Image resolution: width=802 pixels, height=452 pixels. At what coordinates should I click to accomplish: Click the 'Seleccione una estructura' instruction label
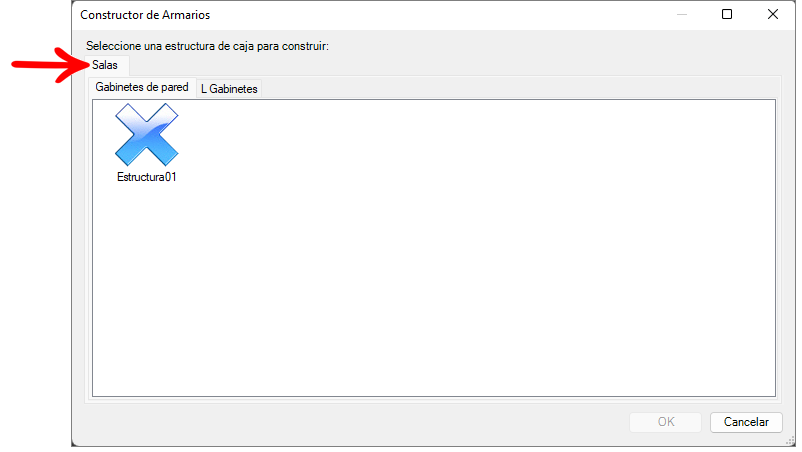pyautogui.click(x=207, y=46)
